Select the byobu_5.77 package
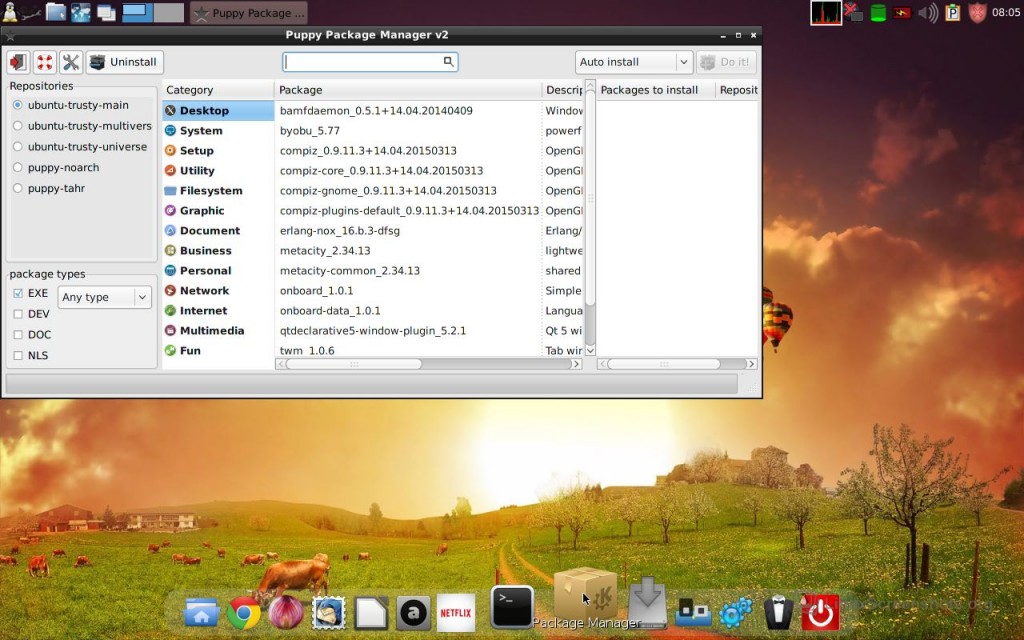The width and height of the screenshot is (1024, 640). pyautogui.click(x=310, y=131)
